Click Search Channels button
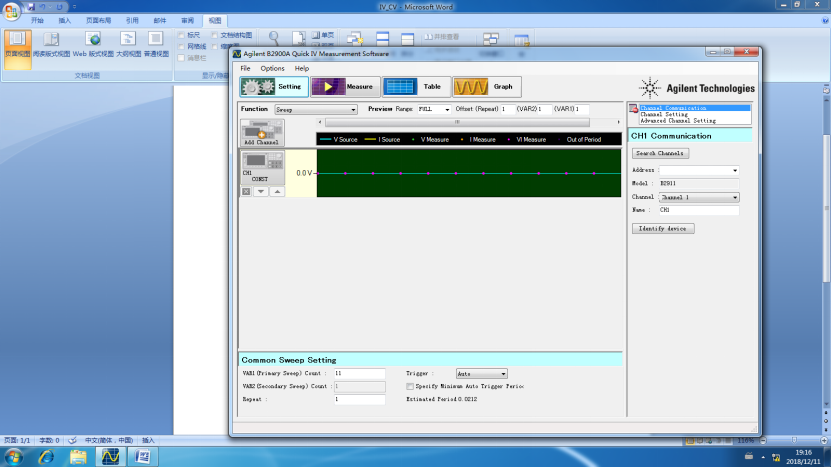This screenshot has width=831, height=468. pos(660,153)
